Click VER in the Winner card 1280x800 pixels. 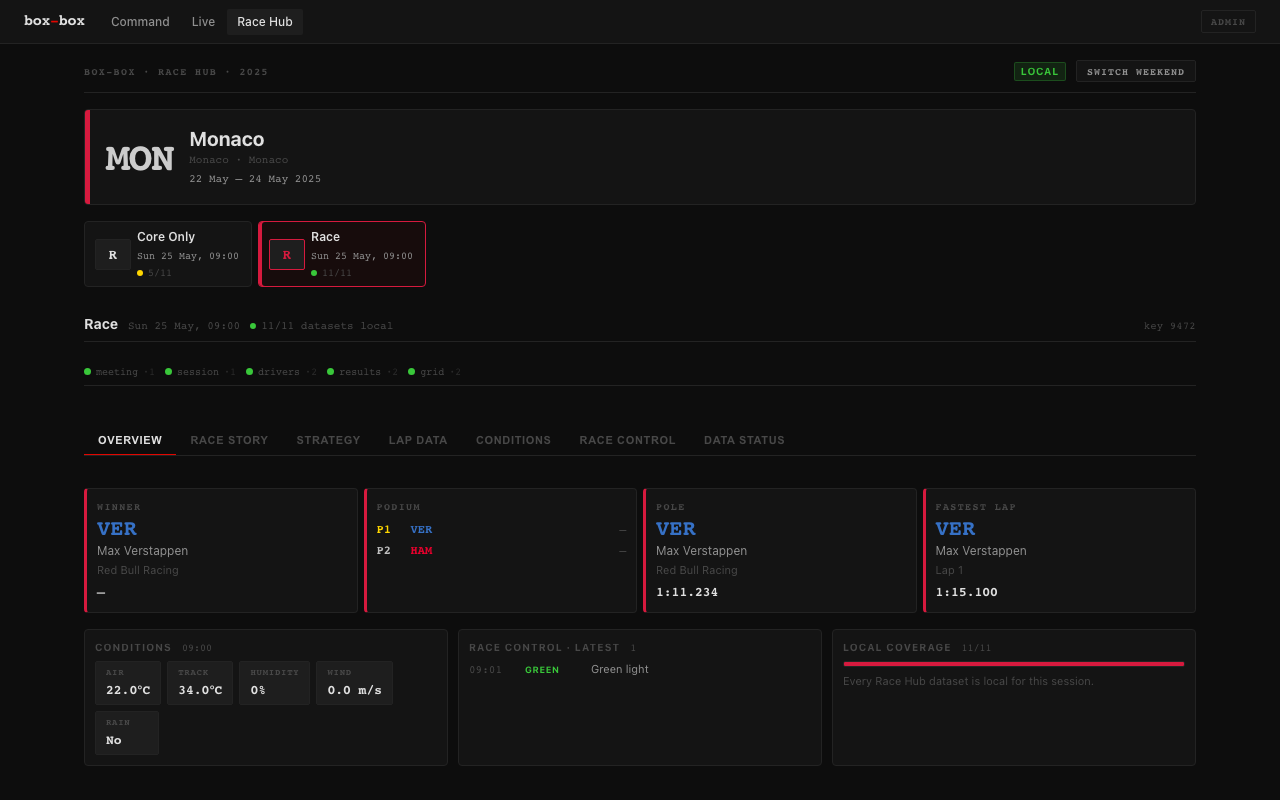117,529
